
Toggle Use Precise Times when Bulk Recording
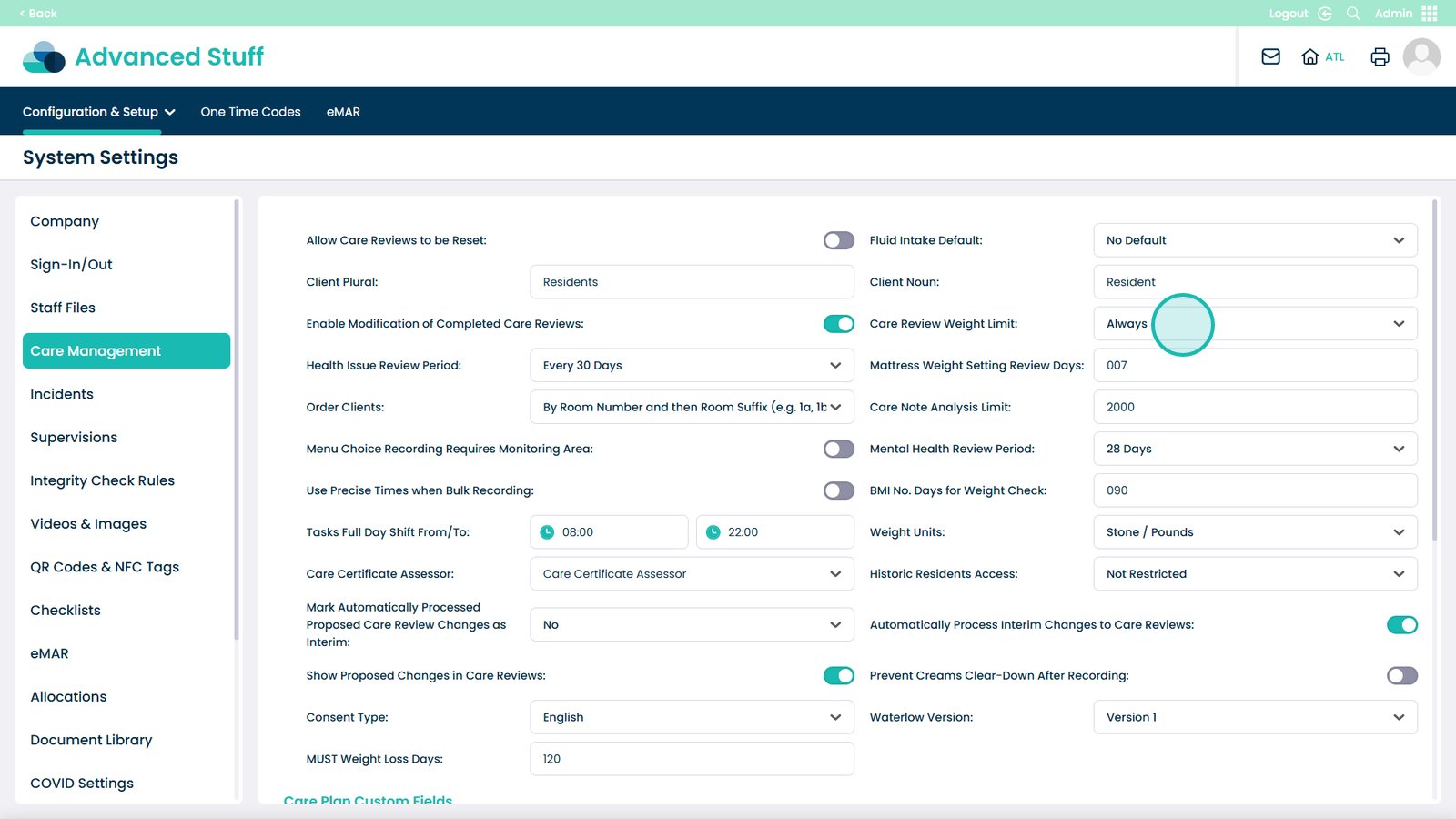coord(838,490)
